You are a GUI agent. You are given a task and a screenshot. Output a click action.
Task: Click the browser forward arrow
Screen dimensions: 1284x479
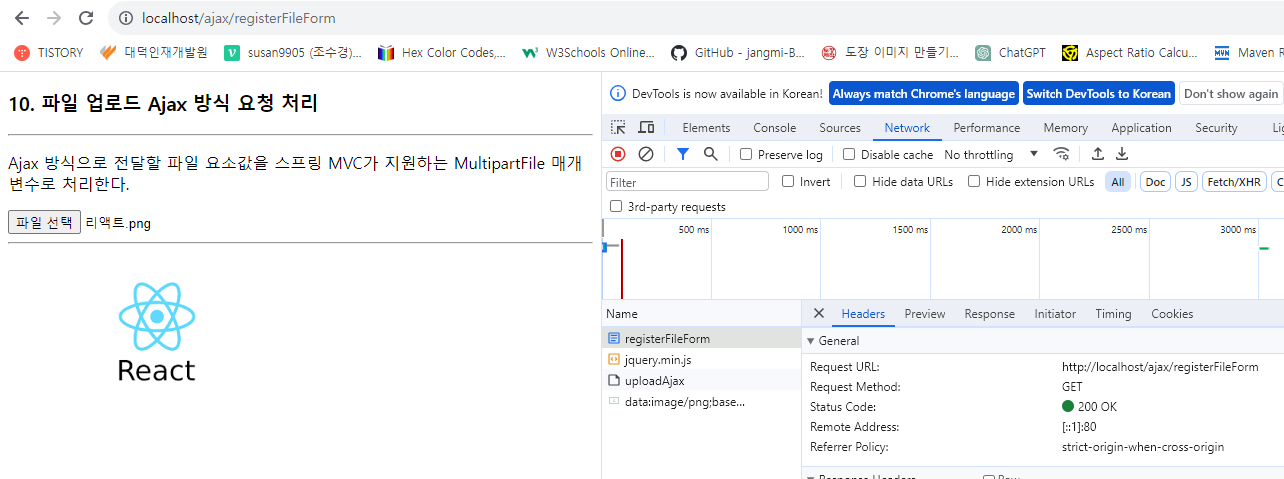(x=54, y=18)
